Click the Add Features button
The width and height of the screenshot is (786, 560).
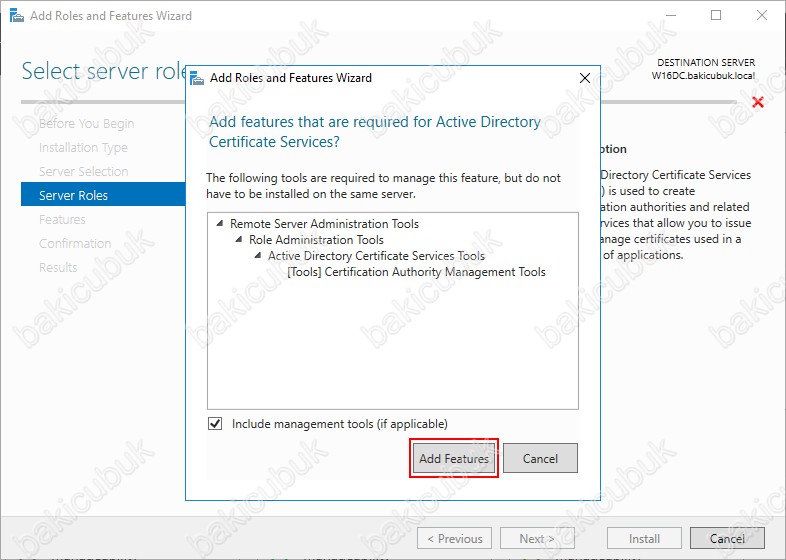click(454, 458)
